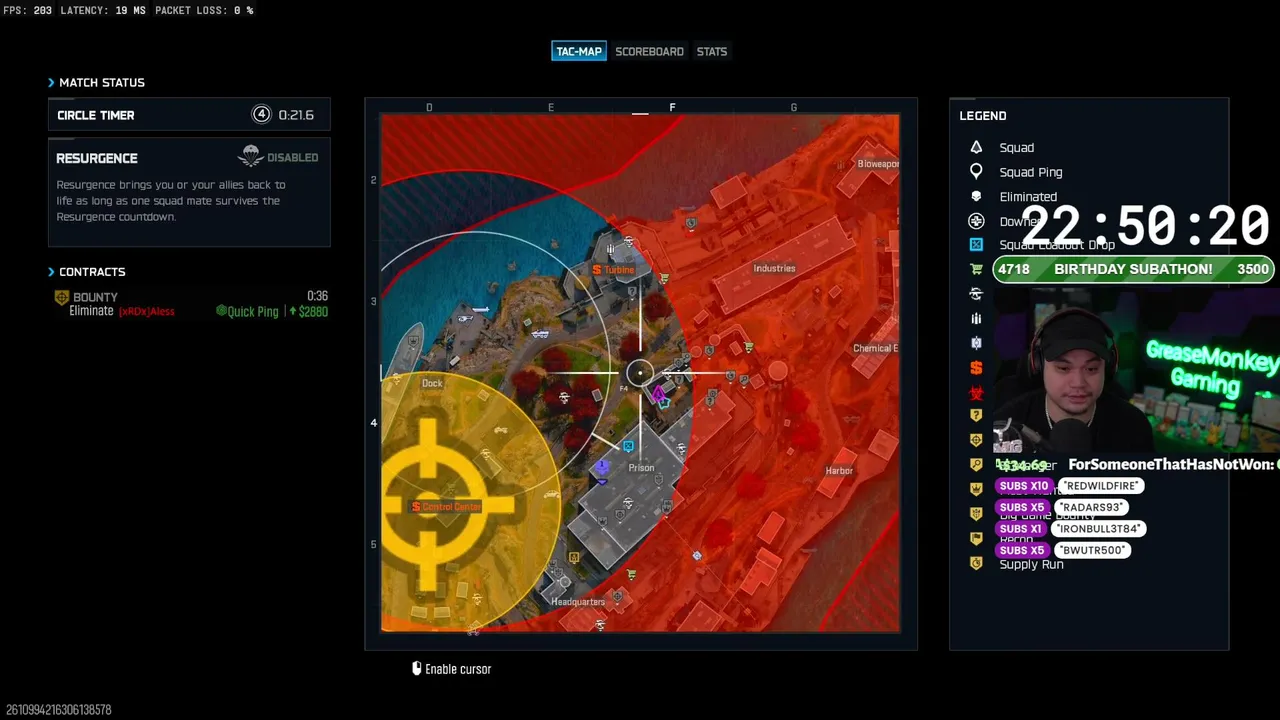Click the bounty target name xRDx Aless
The height and width of the screenshot is (720, 1280).
(147, 311)
